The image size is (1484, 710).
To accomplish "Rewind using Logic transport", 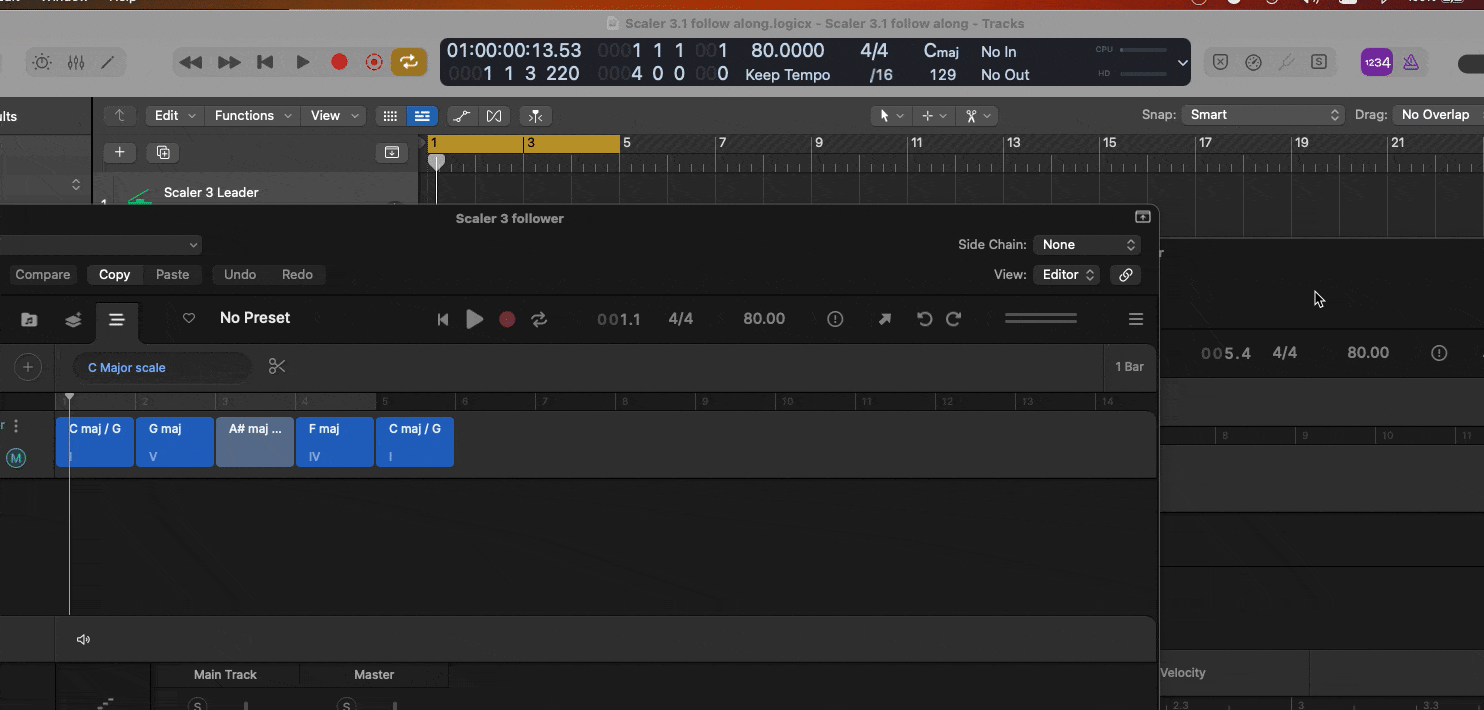I will click(x=190, y=62).
